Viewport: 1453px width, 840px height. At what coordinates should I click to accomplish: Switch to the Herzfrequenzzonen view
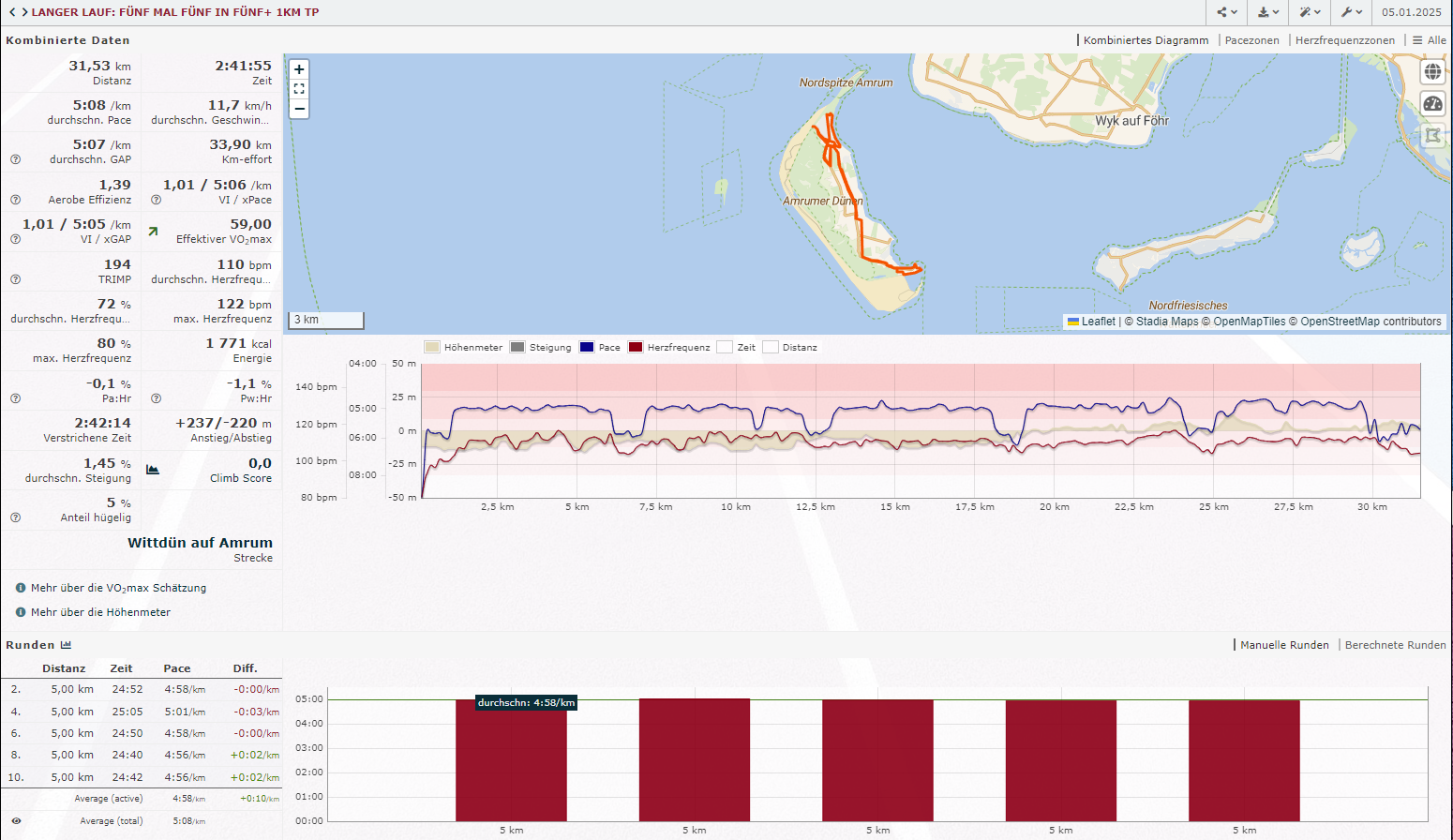(x=1344, y=40)
